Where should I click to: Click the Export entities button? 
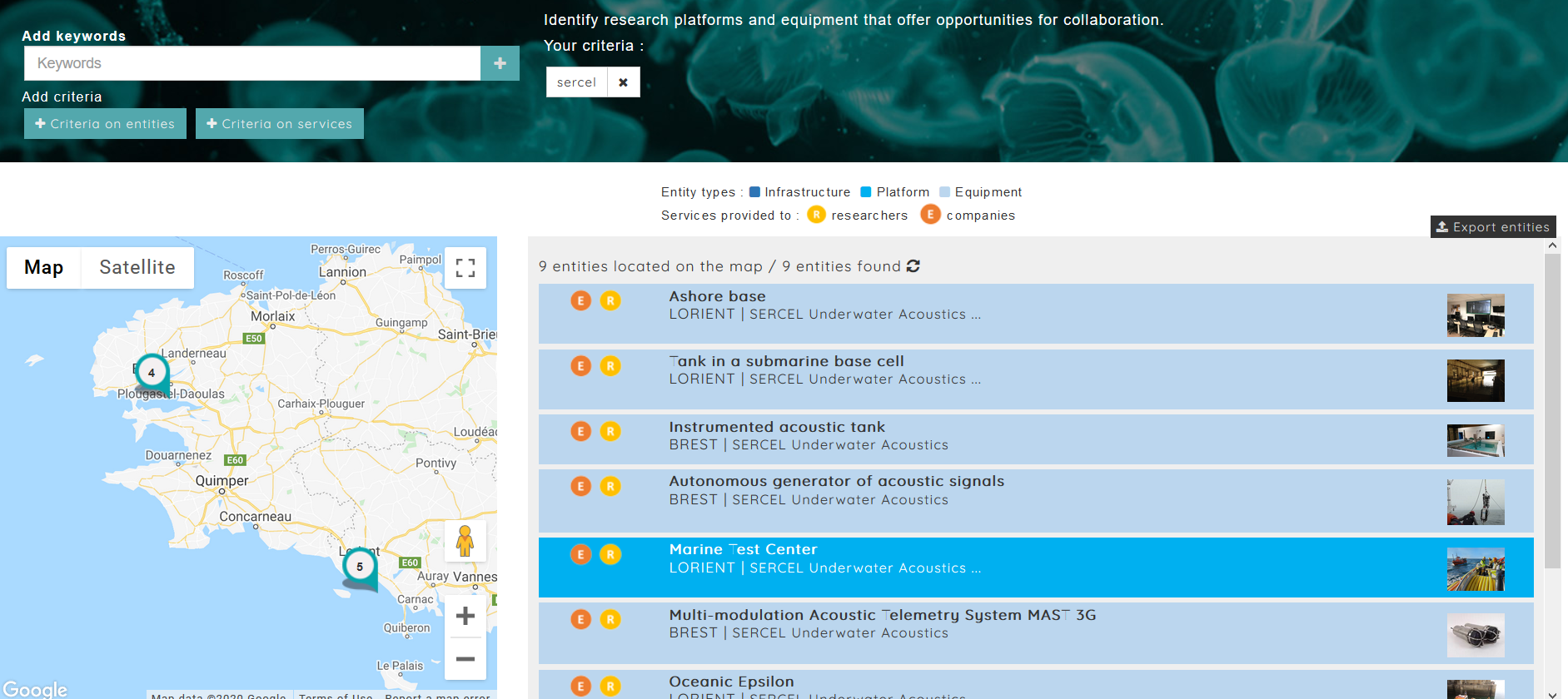1493,227
